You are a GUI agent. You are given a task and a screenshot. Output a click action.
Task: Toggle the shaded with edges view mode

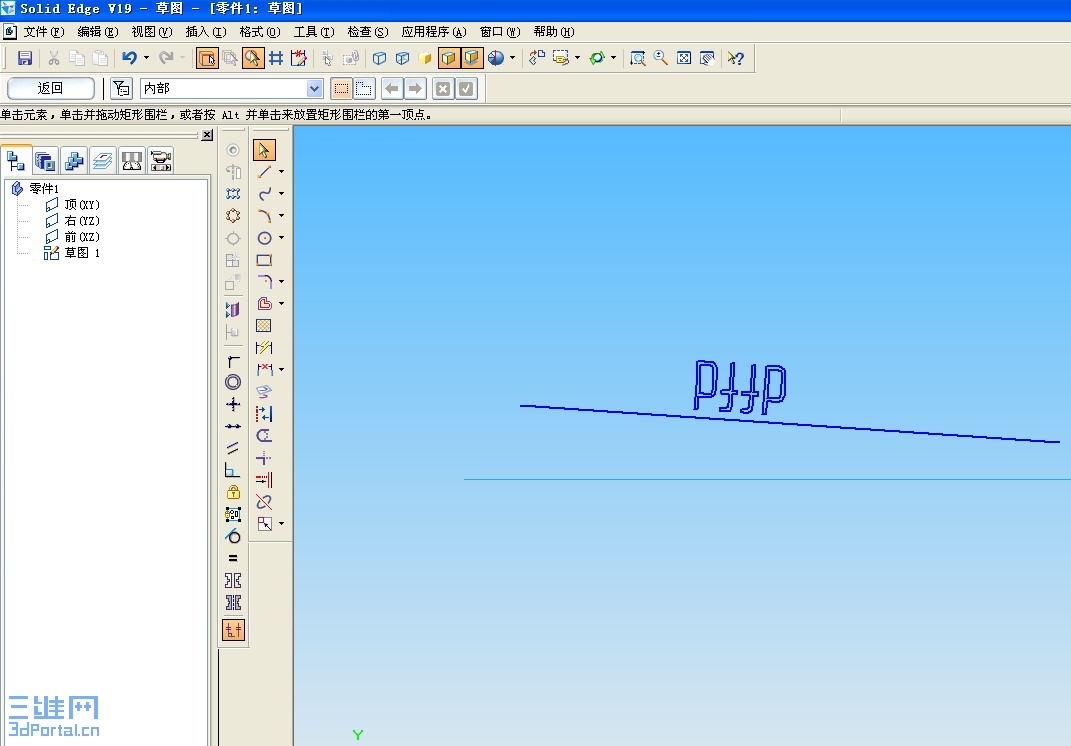point(448,58)
